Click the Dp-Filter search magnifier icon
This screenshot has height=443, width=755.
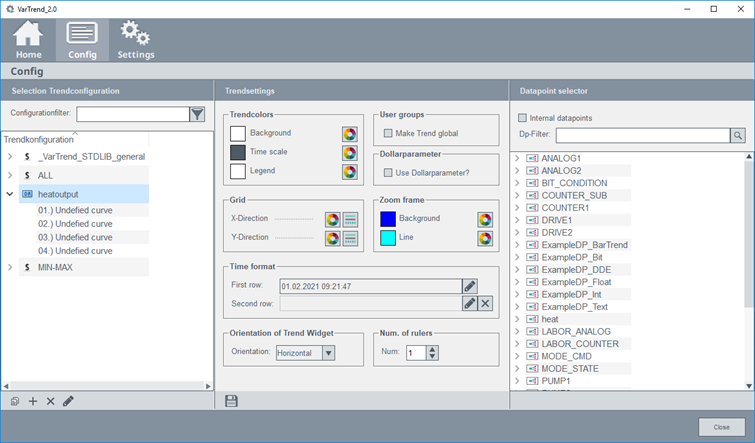coord(737,135)
